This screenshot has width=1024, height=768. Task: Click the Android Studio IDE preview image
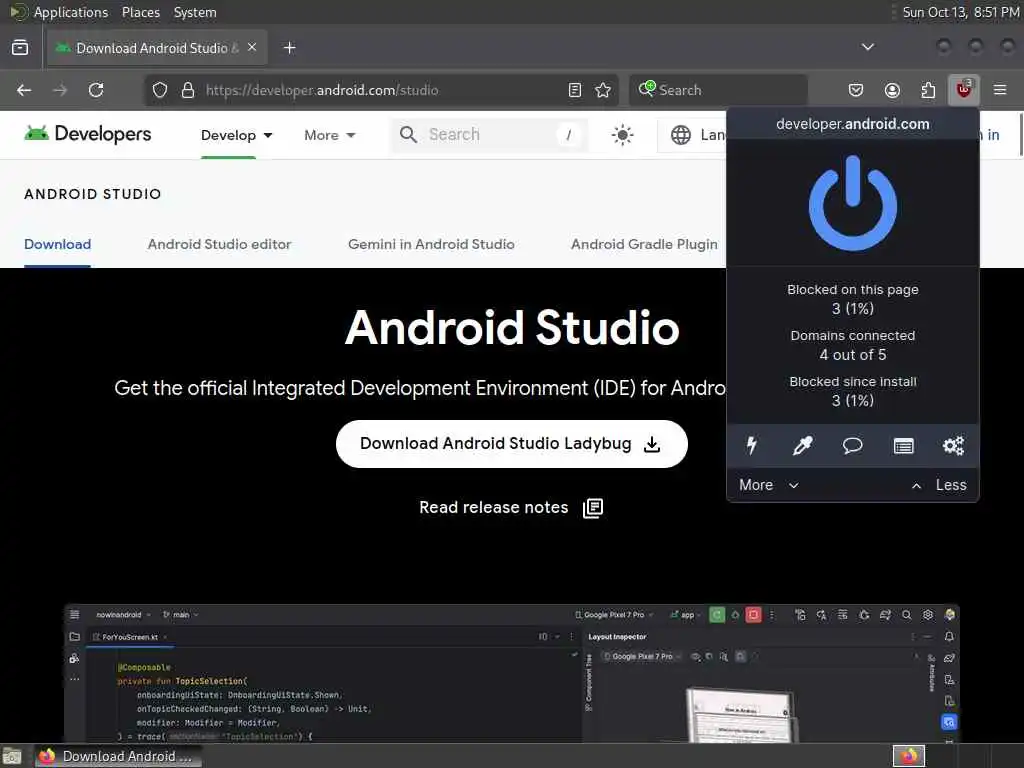coord(511,673)
